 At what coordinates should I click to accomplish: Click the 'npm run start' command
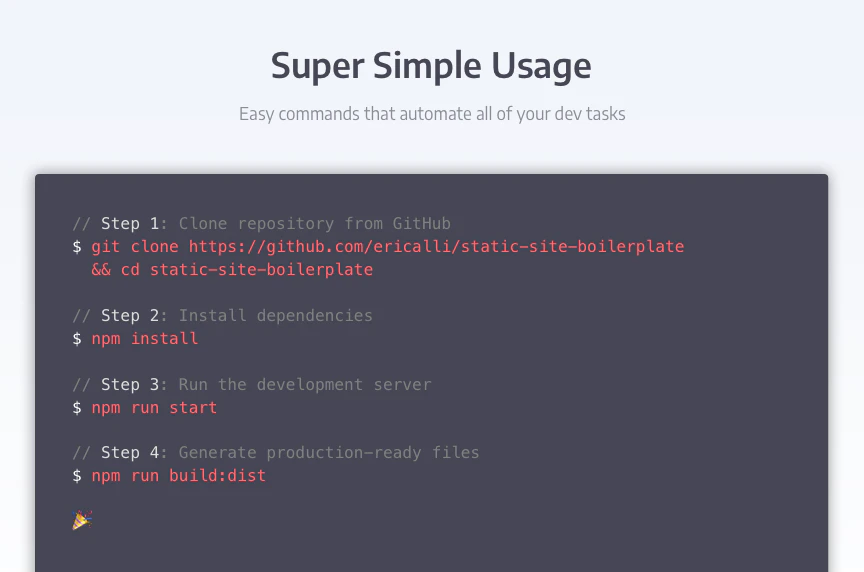click(x=154, y=408)
